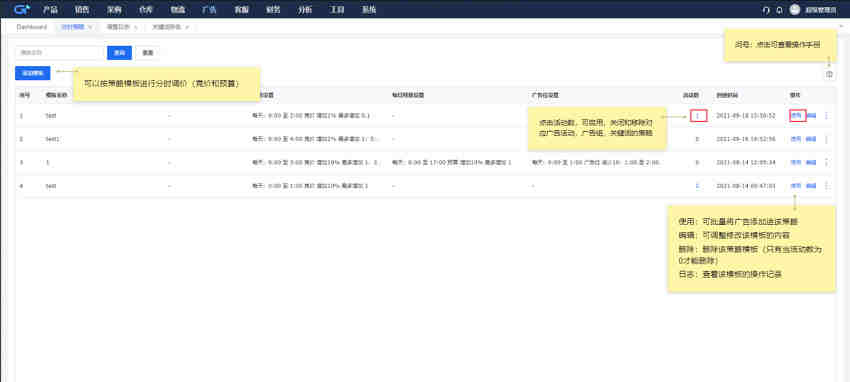The width and height of the screenshot is (850, 382).
Task: Click the user avatar in the top bar
Action: coord(795,9)
